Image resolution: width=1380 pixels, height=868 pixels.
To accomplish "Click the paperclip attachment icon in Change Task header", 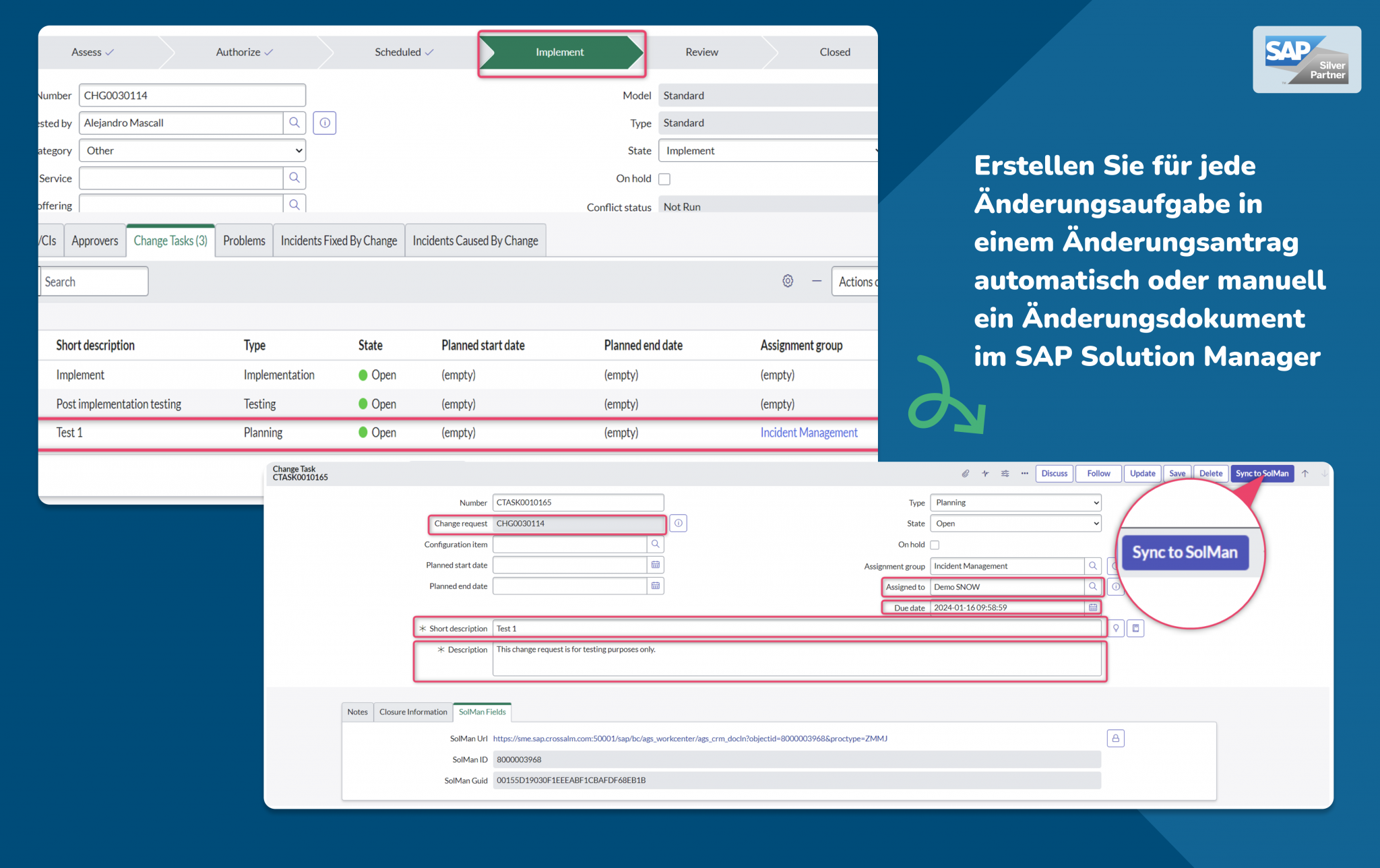I will [966, 473].
